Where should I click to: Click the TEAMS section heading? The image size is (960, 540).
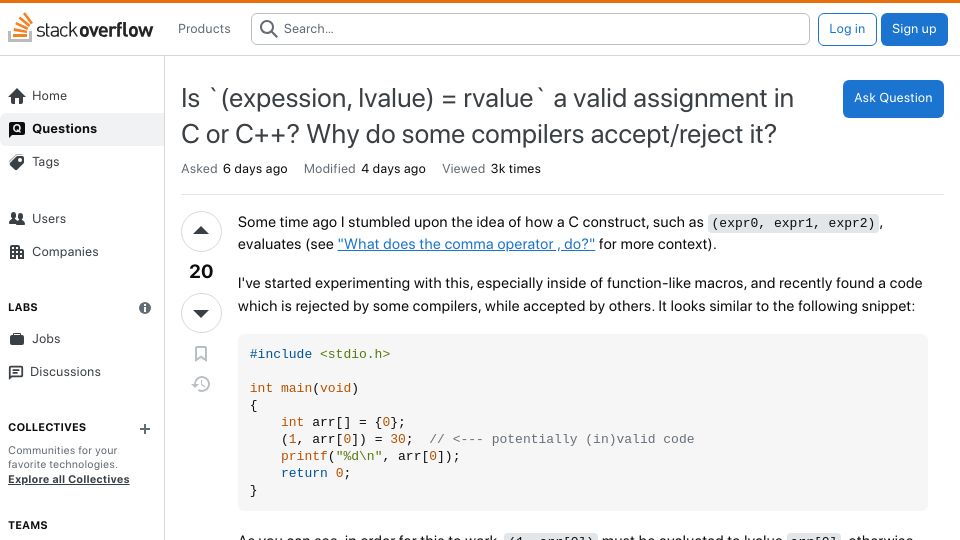(x=28, y=525)
